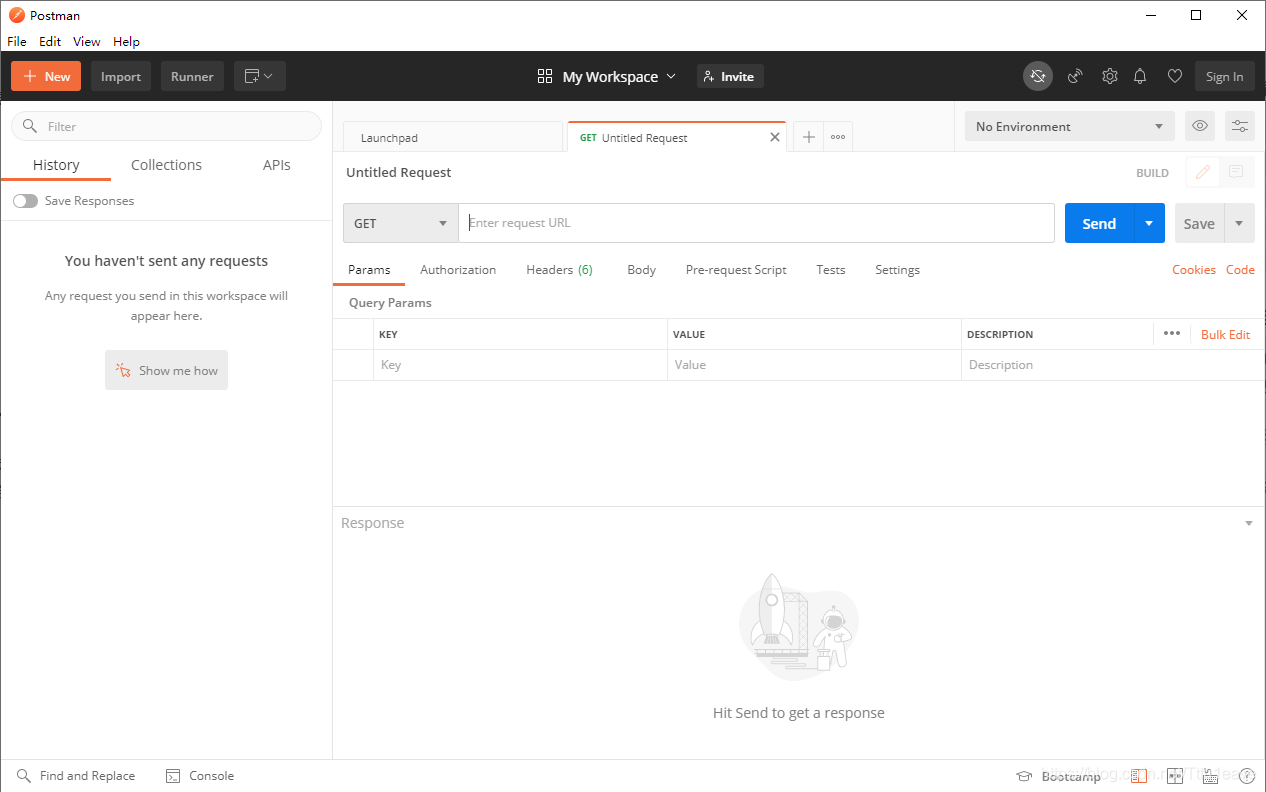Switch to two pane view icon
The height and width of the screenshot is (792, 1266).
(1175, 776)
